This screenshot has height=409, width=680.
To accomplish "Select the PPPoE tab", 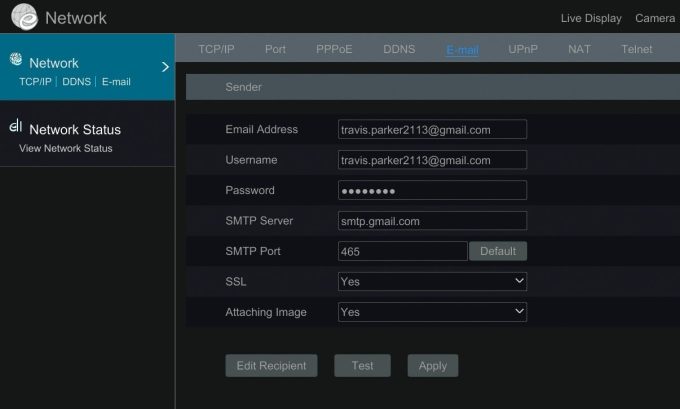I will tap(333, 49).
